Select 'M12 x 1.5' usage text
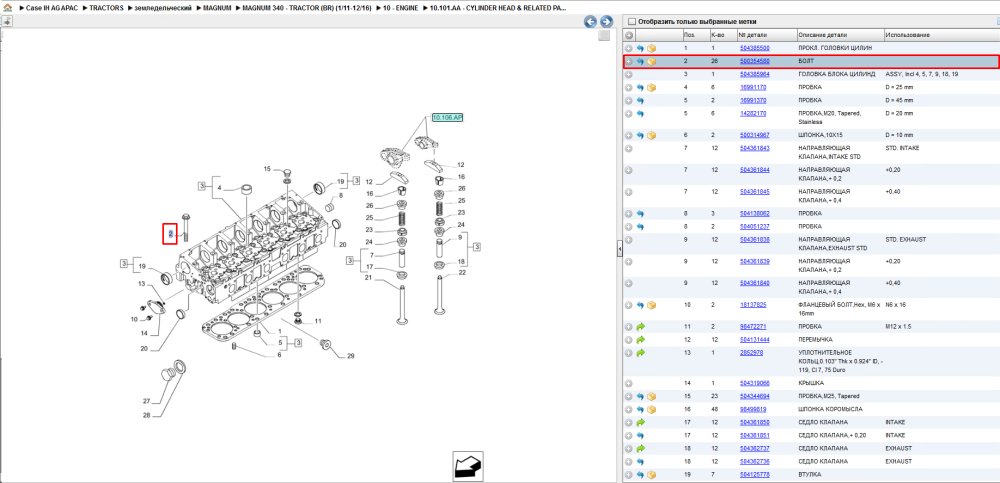The height and width of the screenshot is (483, 1000). 899,327
